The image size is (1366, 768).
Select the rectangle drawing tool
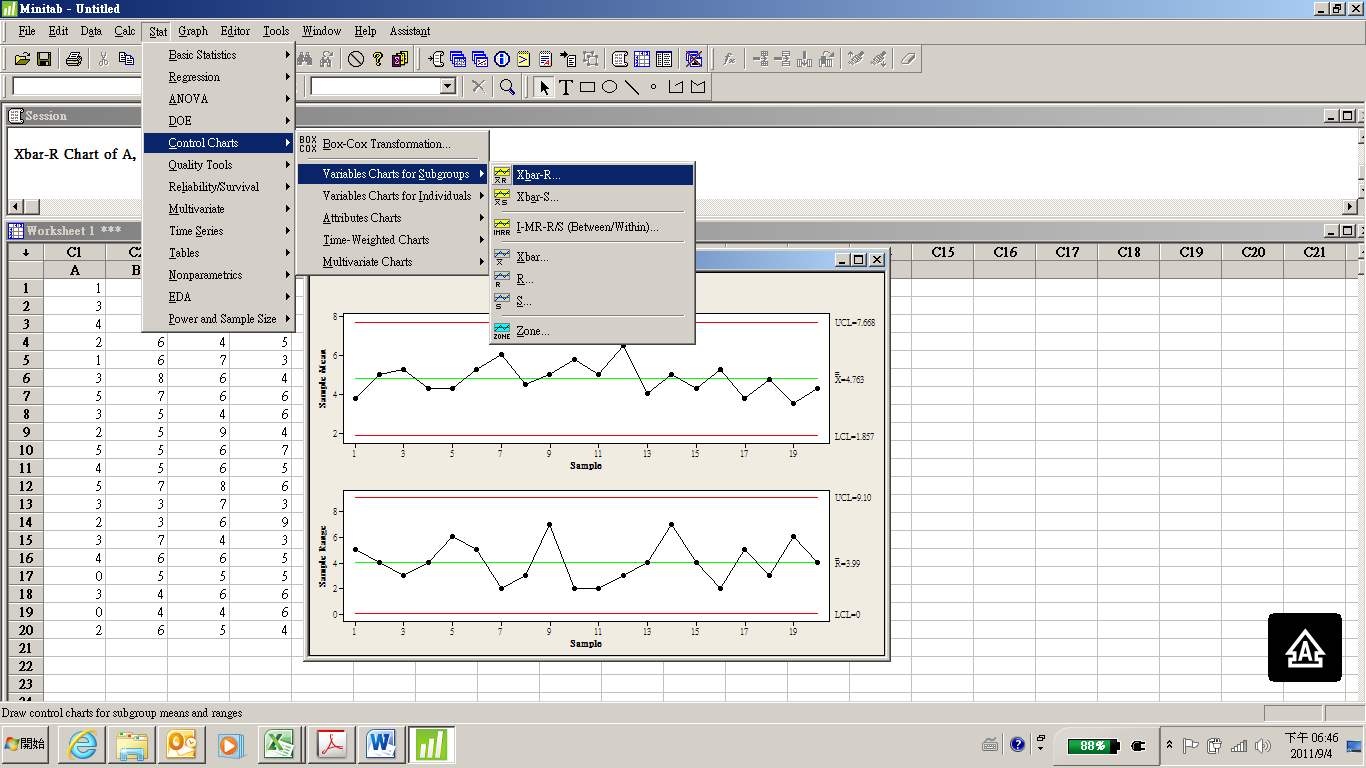coord(588,87)
